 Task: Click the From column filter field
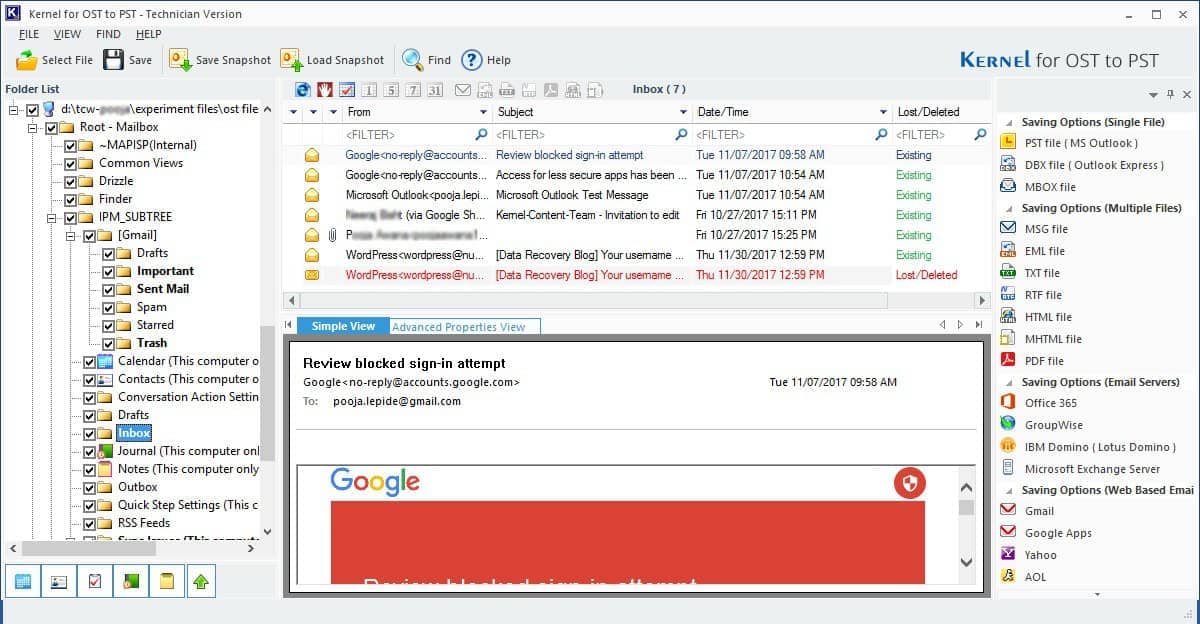pos(416,134)
